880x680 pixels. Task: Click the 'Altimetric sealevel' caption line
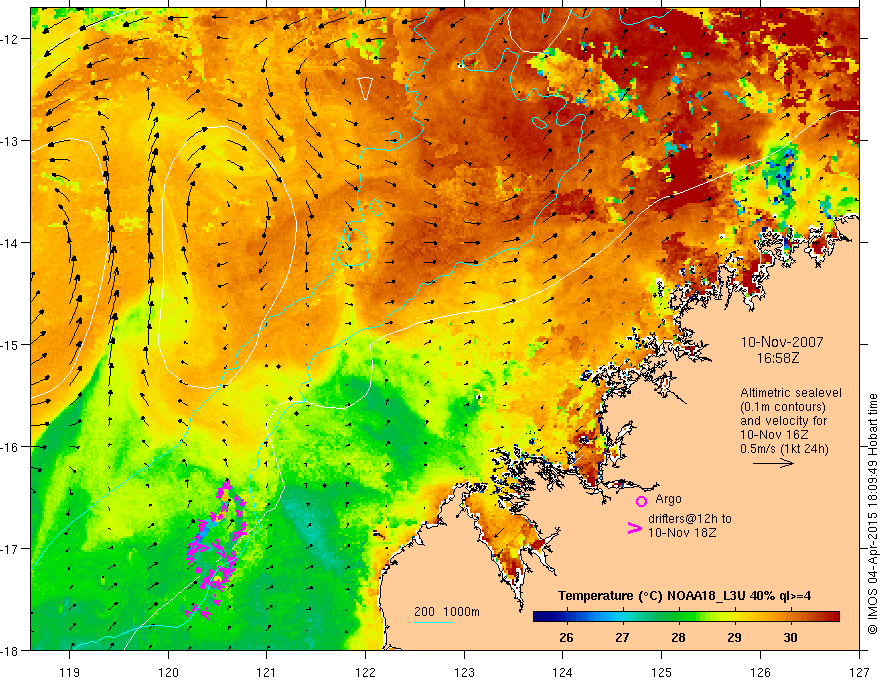[x=791, y=393]
